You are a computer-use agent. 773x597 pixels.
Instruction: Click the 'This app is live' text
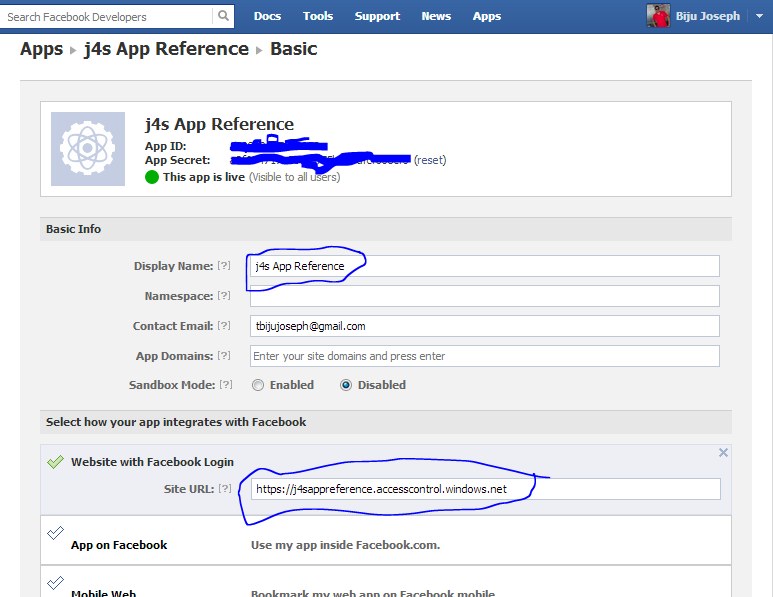point(204,177)
